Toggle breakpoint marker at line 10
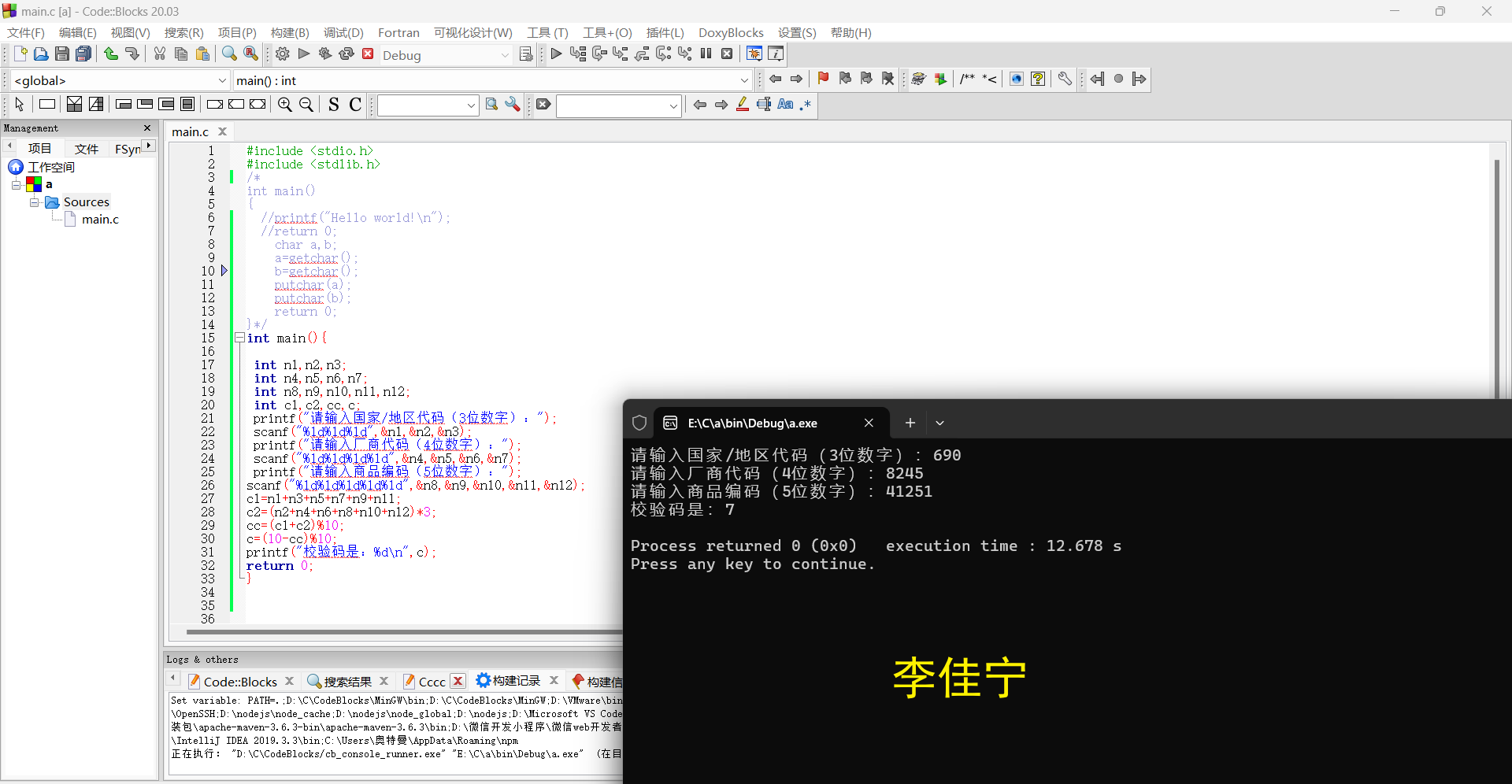Image resolution: width=1512 pixels, height=784 pixels. [224, 271]
